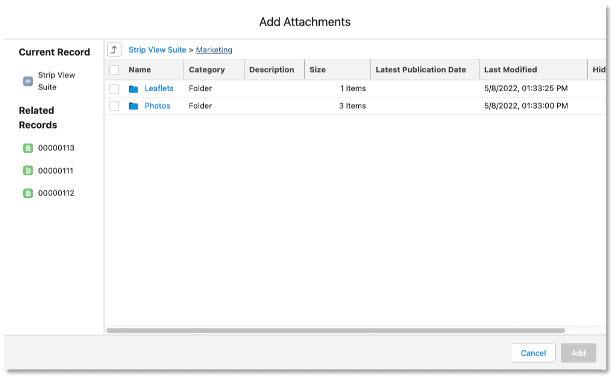The height and width of the screenshot is (380, 616).
Task: Open the Photos folder link
Action: (x=157, y=106)
